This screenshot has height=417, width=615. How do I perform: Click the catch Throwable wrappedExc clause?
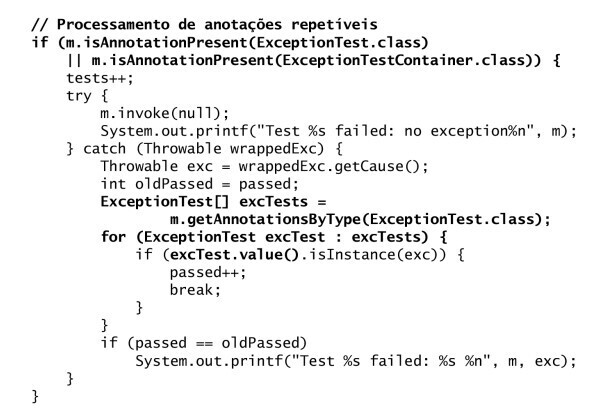click(204, 149)
